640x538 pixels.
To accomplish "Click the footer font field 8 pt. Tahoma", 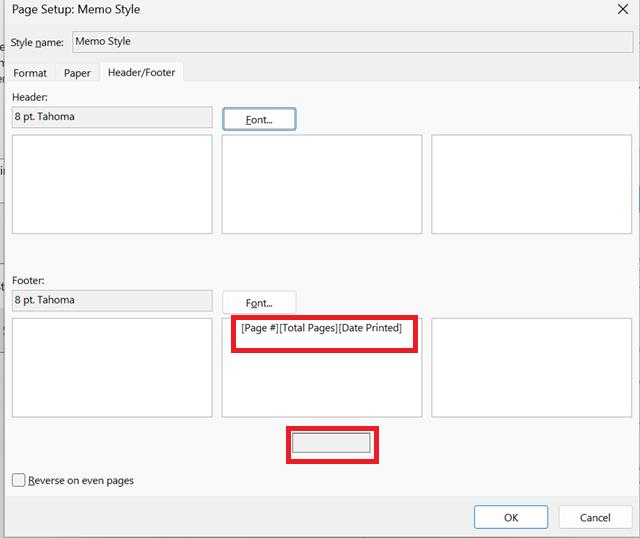I will [x=112, y=300].
